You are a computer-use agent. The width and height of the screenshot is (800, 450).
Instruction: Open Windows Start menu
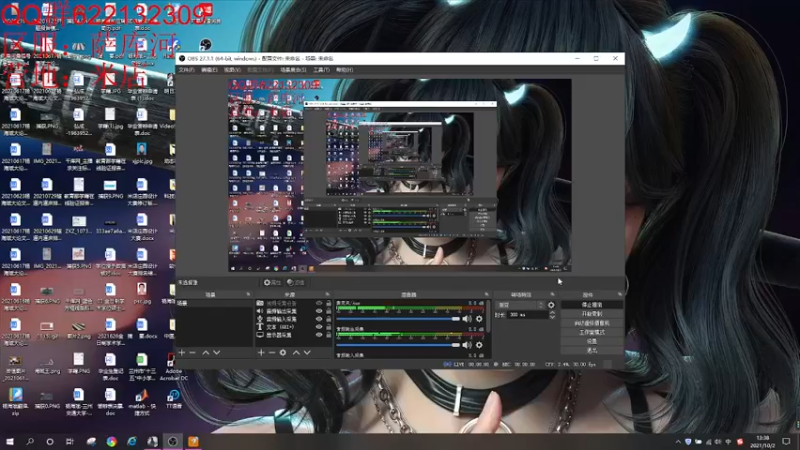point(10,441)
